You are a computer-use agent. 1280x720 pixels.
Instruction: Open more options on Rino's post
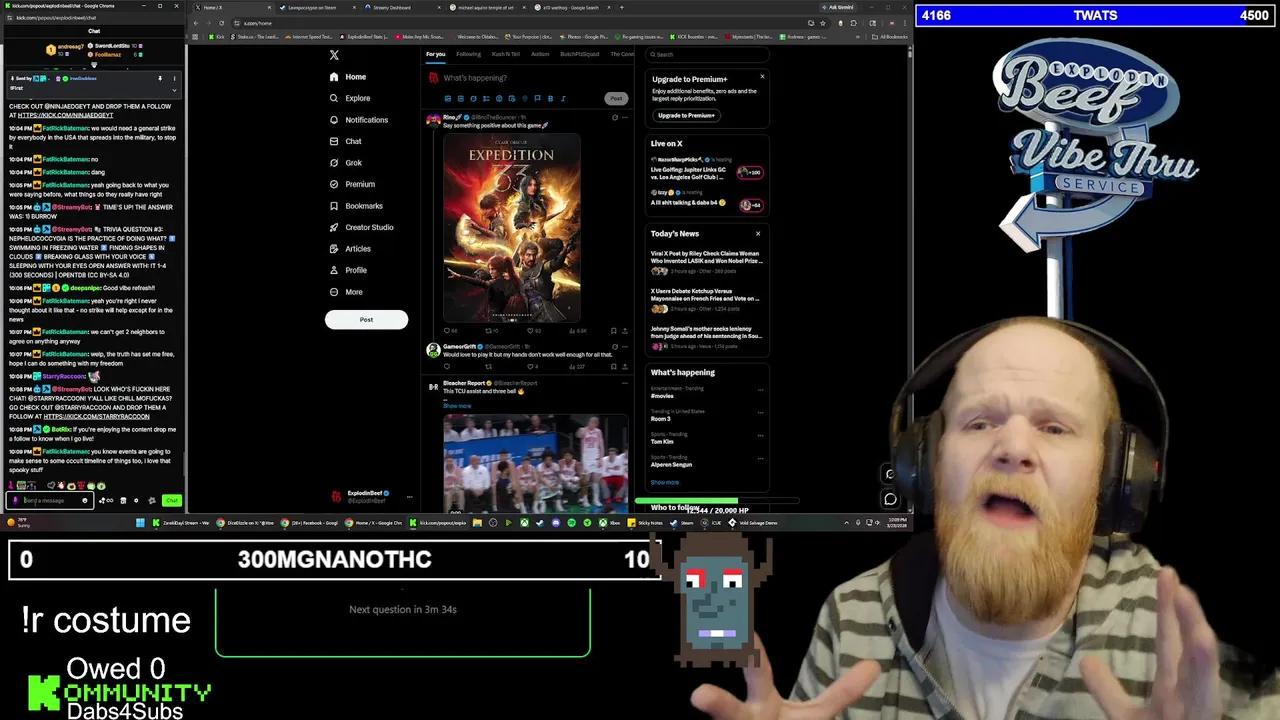pos(625,117)
